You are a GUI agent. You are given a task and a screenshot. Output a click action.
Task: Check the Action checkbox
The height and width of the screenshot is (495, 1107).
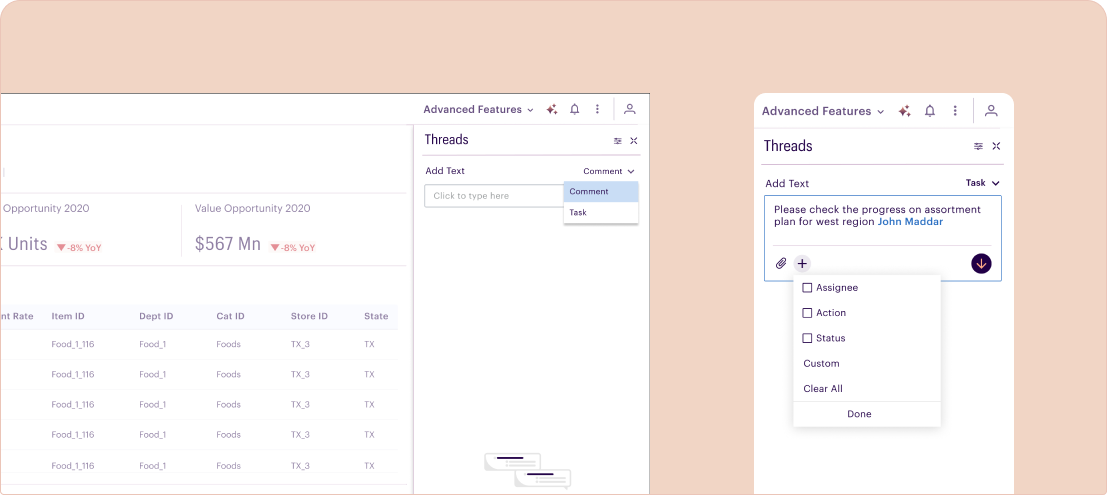(x=808, y=313)
